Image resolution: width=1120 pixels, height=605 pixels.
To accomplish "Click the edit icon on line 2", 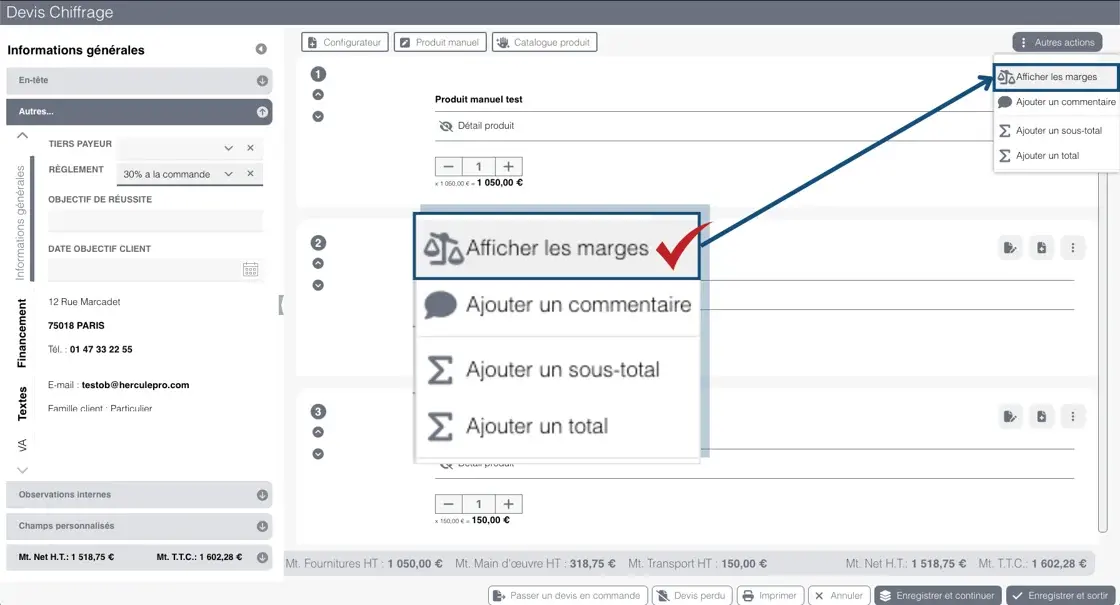I will click(1010, 248).
